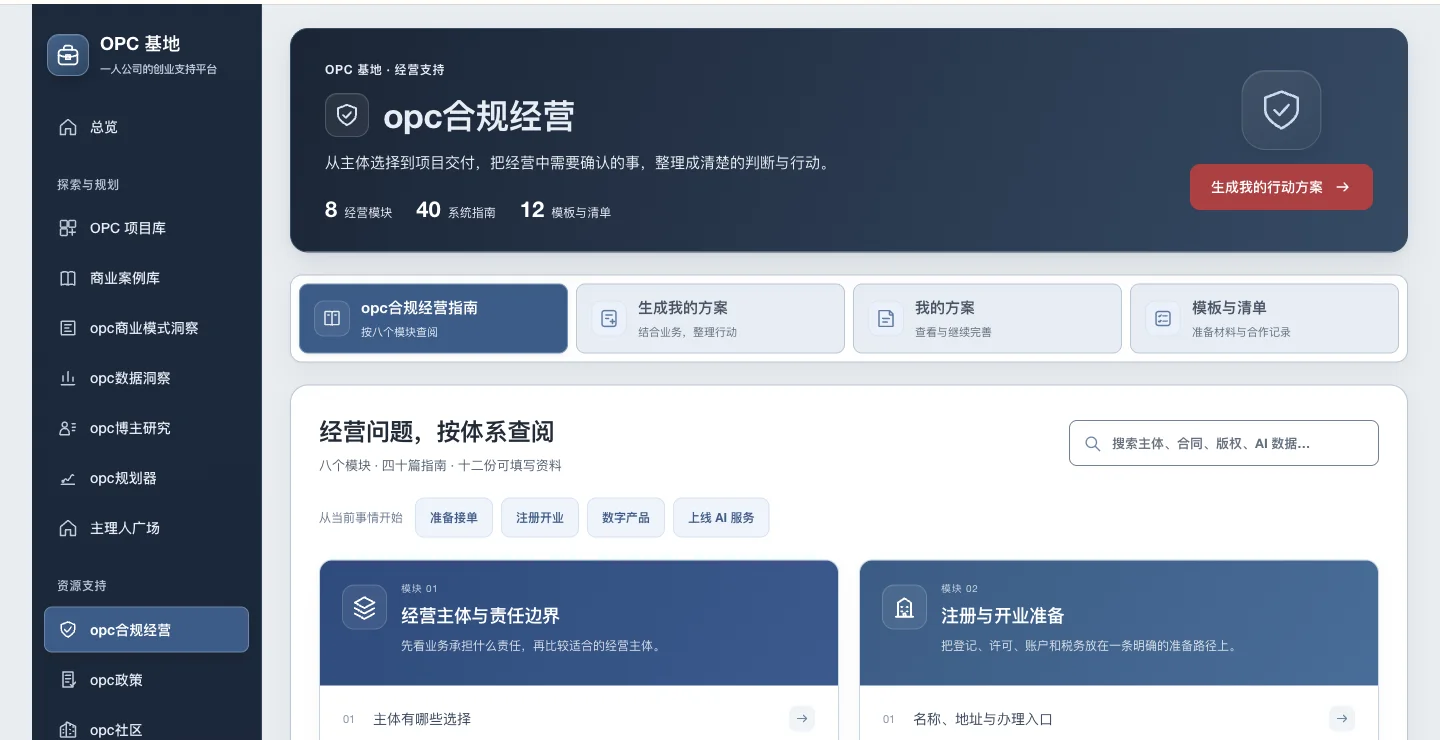Select opc数据洞察 in the sidebar
This screenshot has height=740, width=1440.
click(x=146, y=378)
